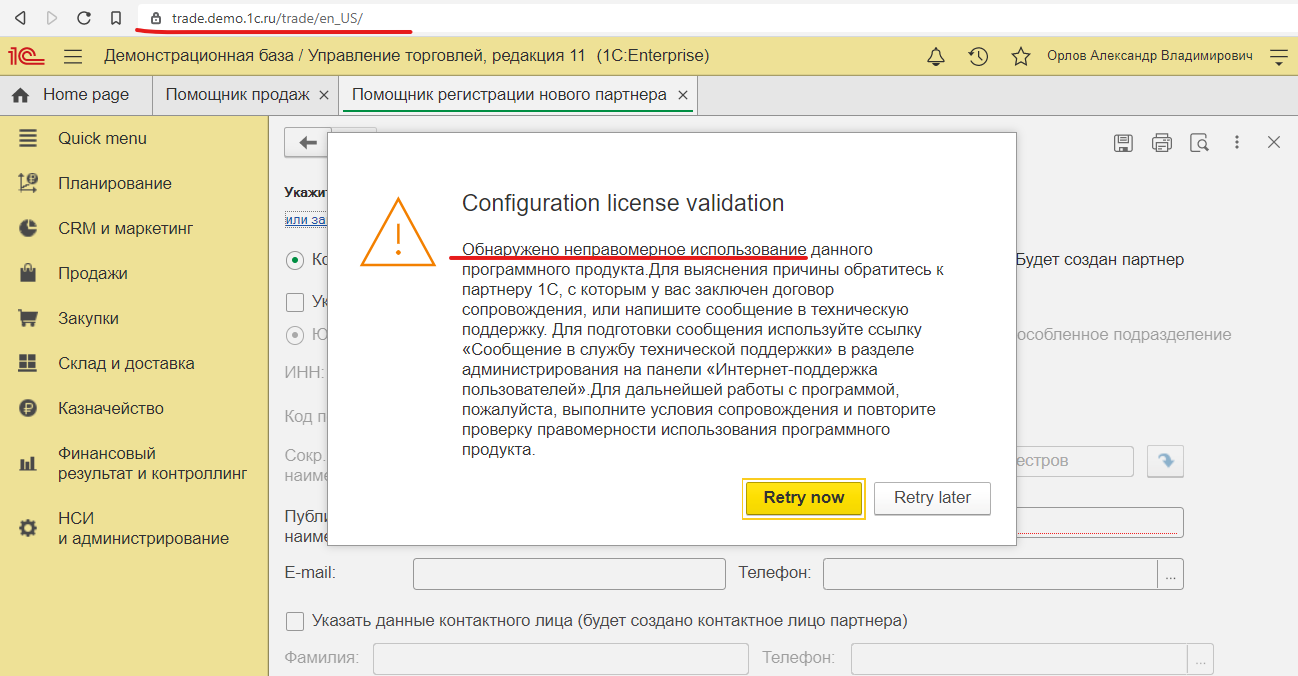Click the ellipsis button of the lower Телефон field
The width and height of the screenshot is (1298, 676).
[x=1200, y=658]
